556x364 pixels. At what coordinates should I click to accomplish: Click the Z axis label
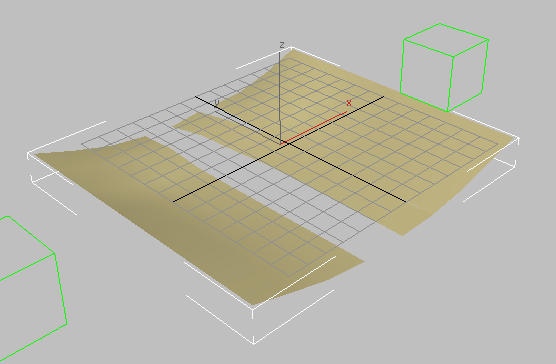pyautogui.click(x=282, y=45)
